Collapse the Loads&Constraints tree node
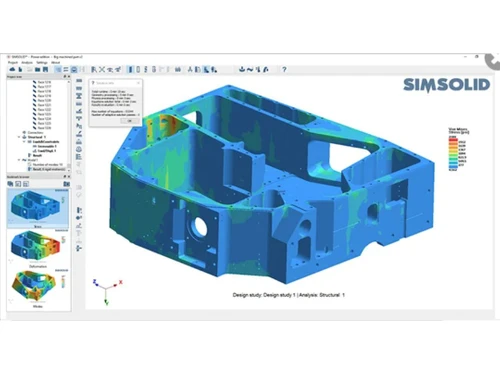Image resolution: width=500 pixels, height=375 pixels. point(24,142)
